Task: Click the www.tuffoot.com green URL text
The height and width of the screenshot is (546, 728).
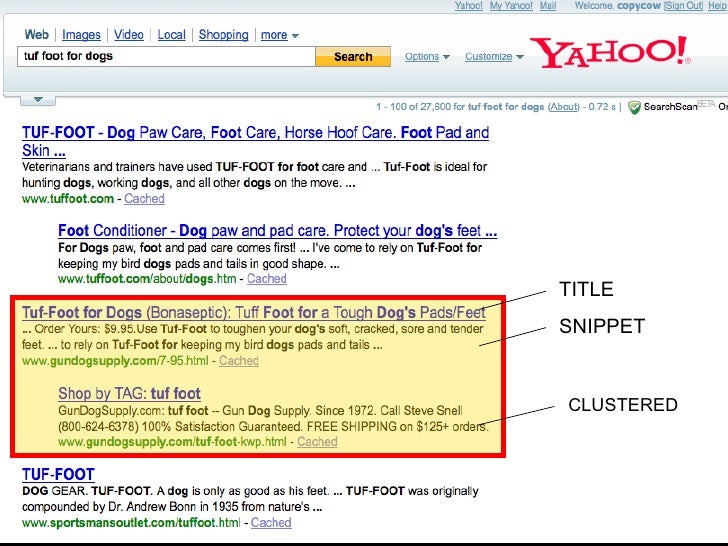Action: click(68, 199)
